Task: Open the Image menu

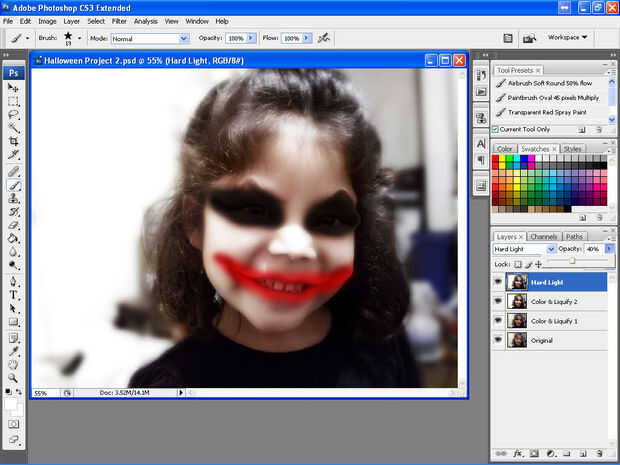Action: tap(47, 21)
